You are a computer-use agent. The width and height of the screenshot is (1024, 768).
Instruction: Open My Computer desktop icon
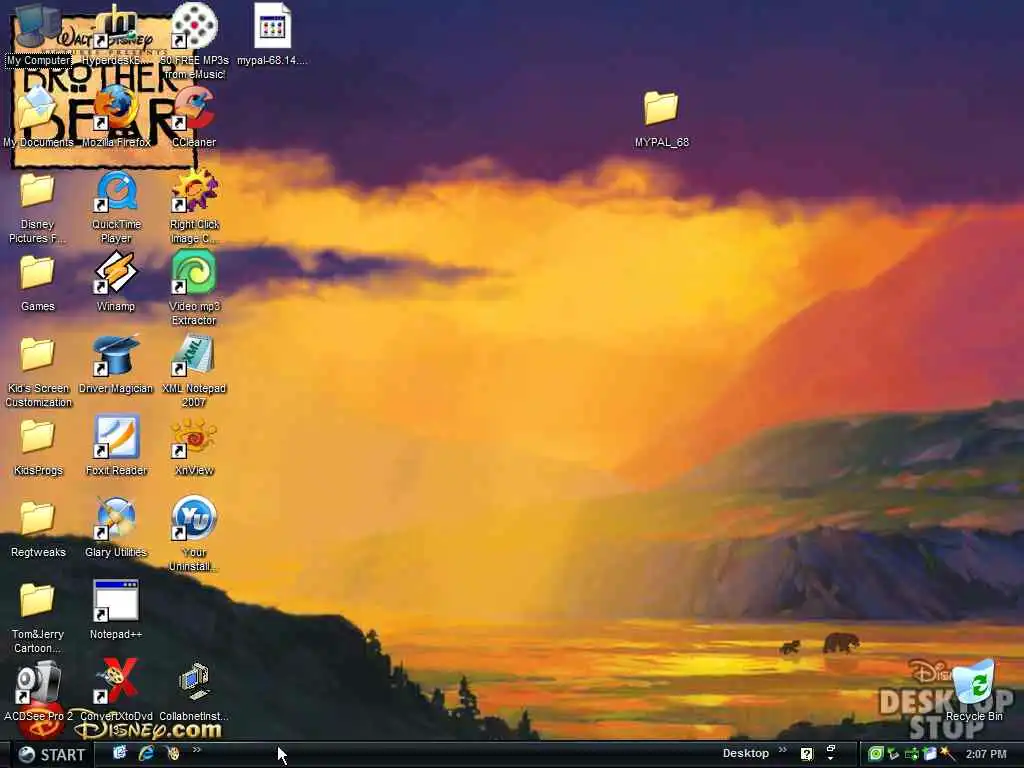[38, 34]
